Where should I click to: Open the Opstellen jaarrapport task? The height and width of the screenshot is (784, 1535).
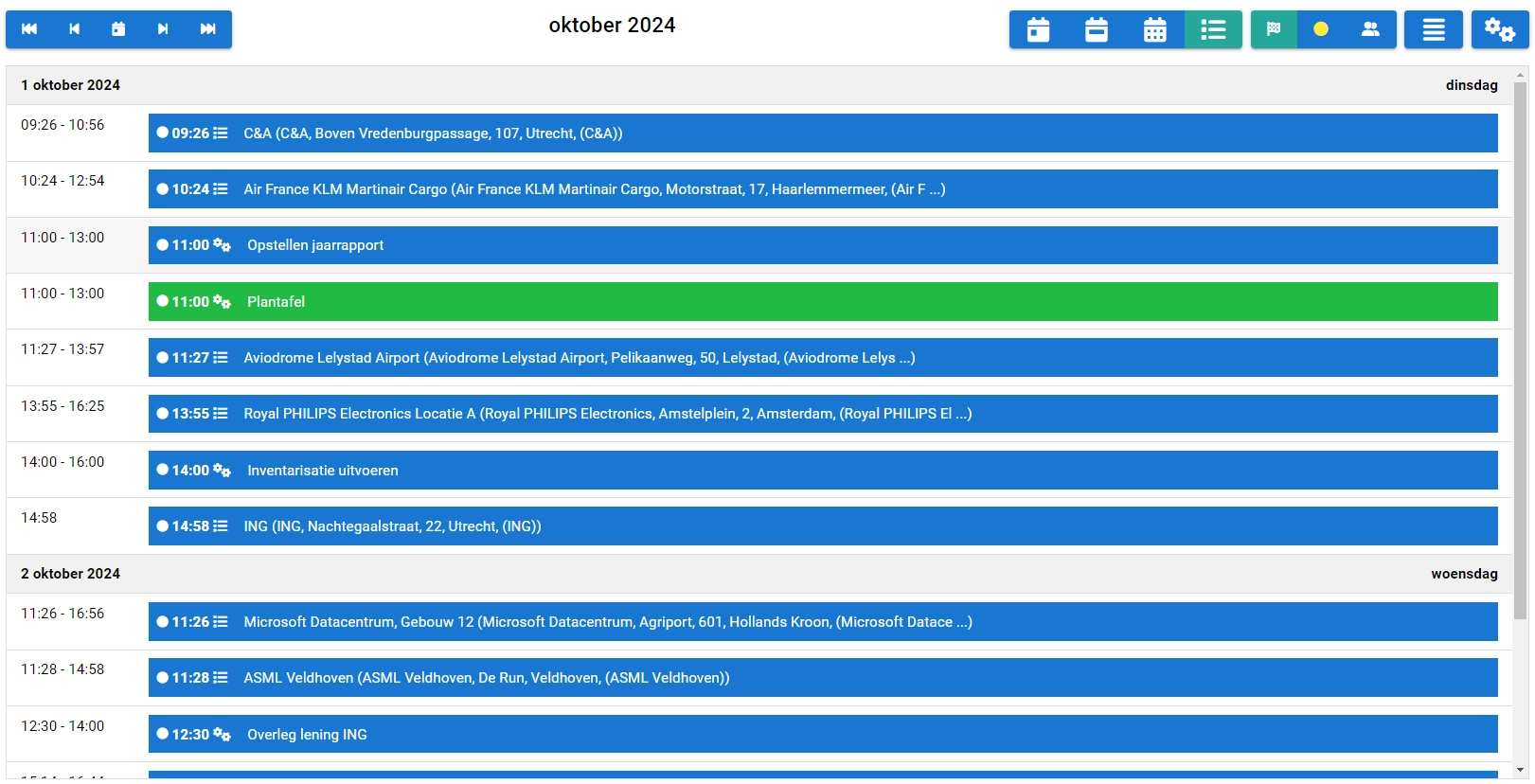click(822, 245)
